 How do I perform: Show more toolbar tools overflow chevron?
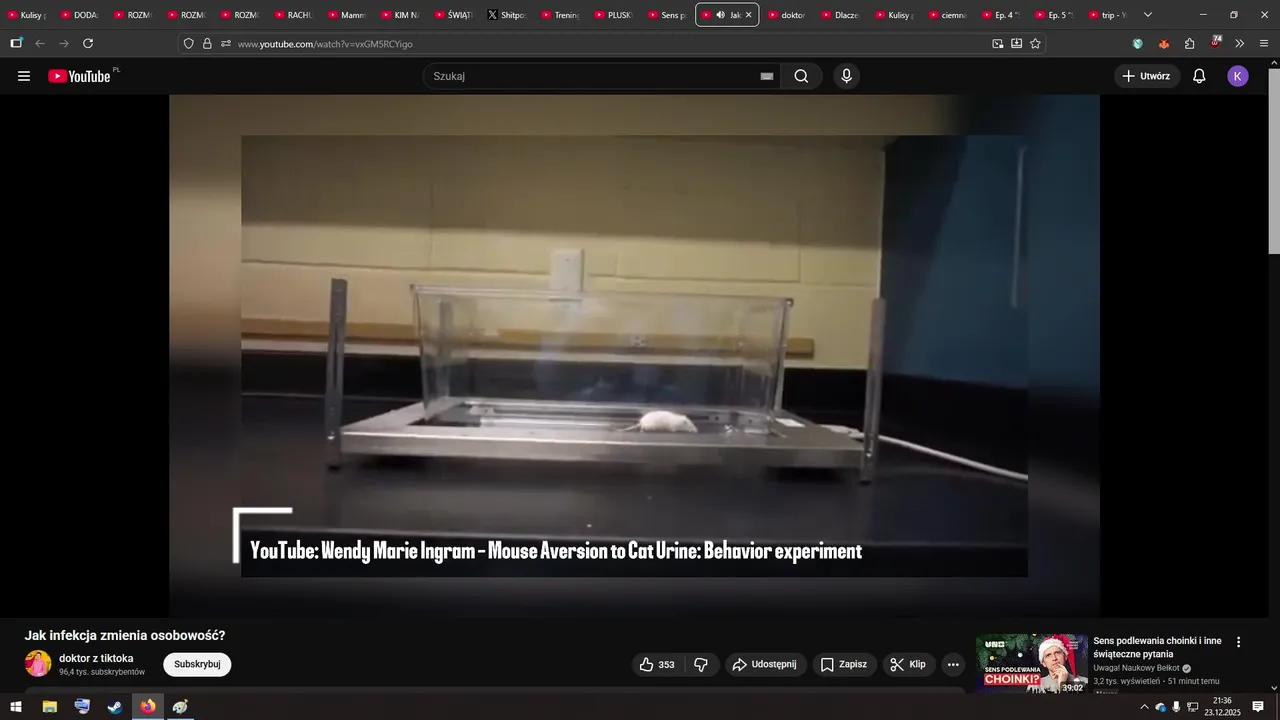[x=1240, y=43]
